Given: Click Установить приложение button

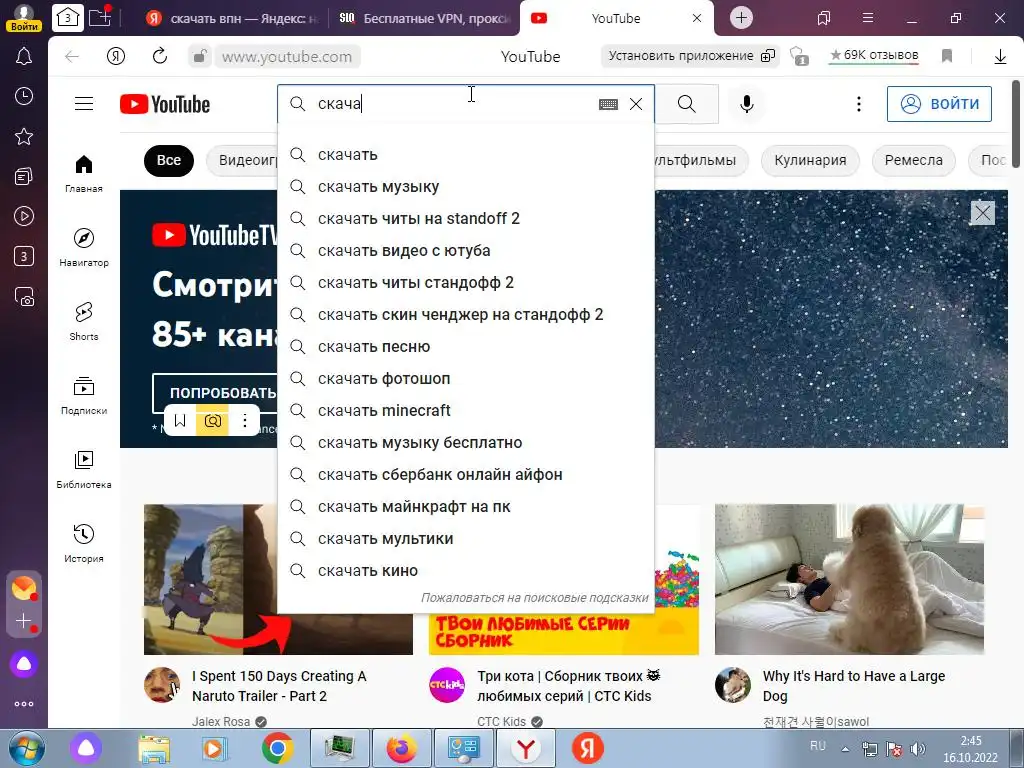Looking at the screenshot, I should (x=691, y=56).
